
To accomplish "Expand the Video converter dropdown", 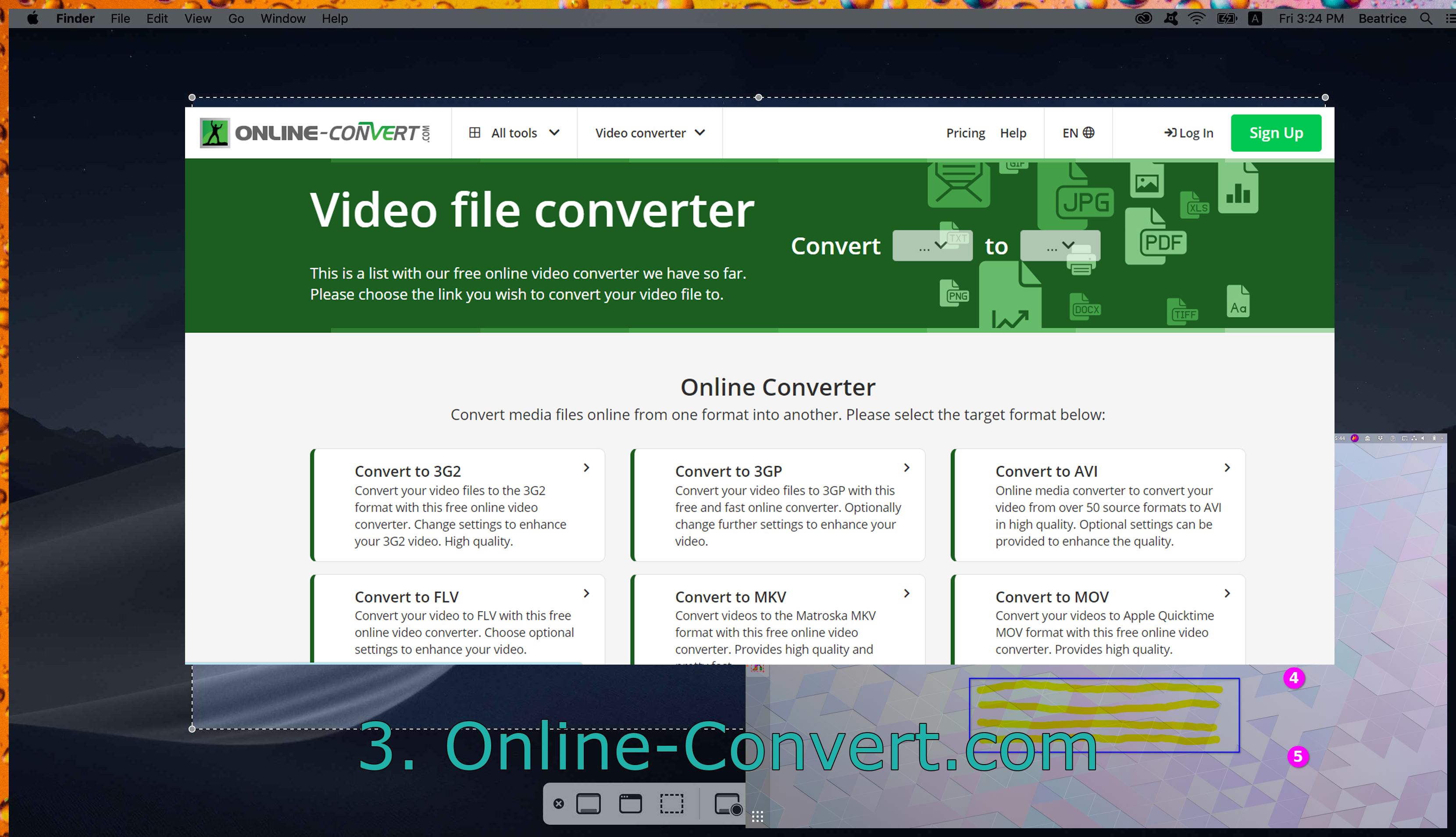I will 650,133.
